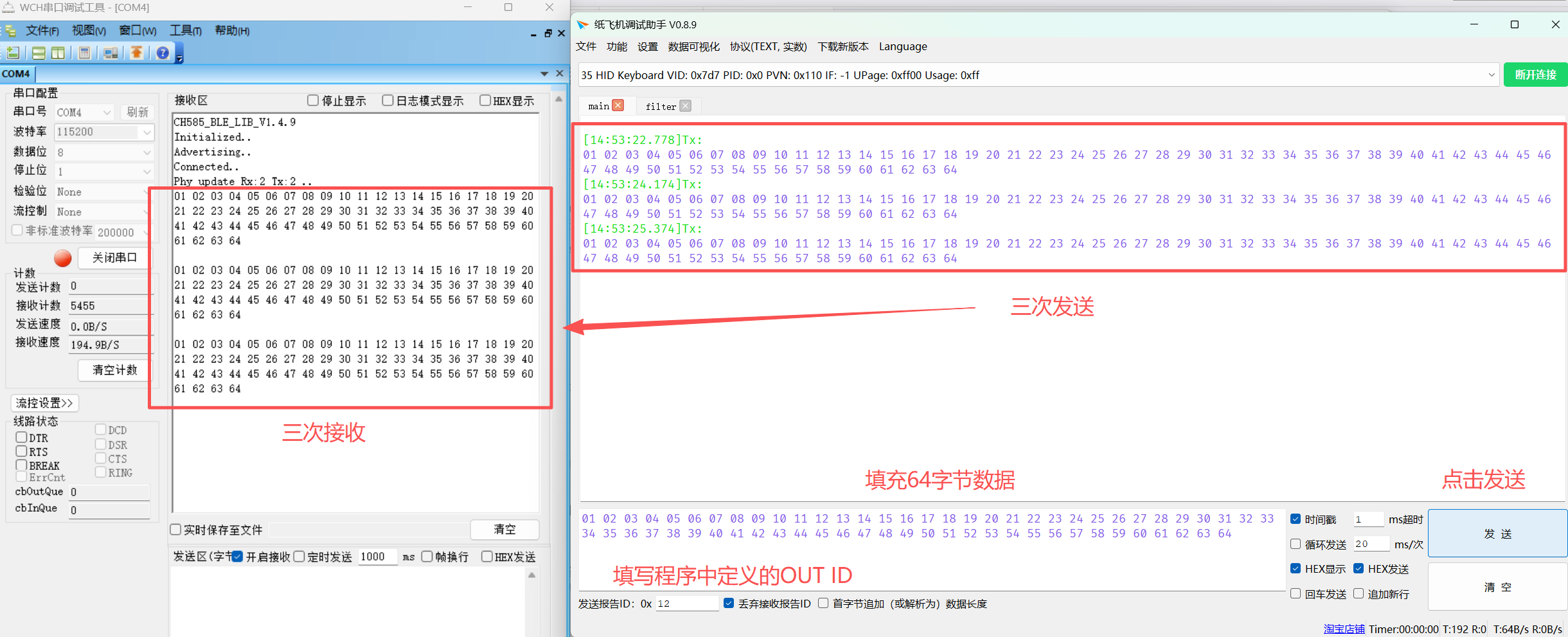The width and height of the screenshot is (1568, 637).
Task: Click the 发送报告ID input field
Action: pos(686,603)
